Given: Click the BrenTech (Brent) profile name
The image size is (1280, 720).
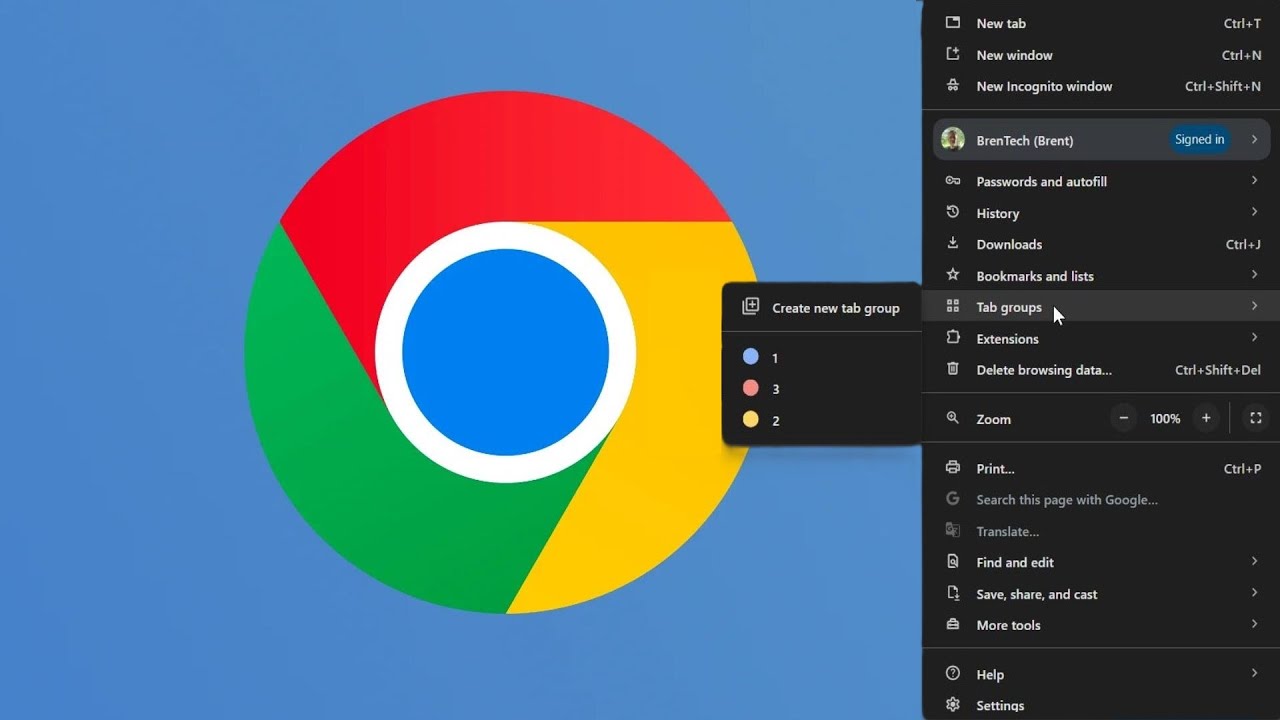Looking at the screenshot, I should [x=1025, y=141].
